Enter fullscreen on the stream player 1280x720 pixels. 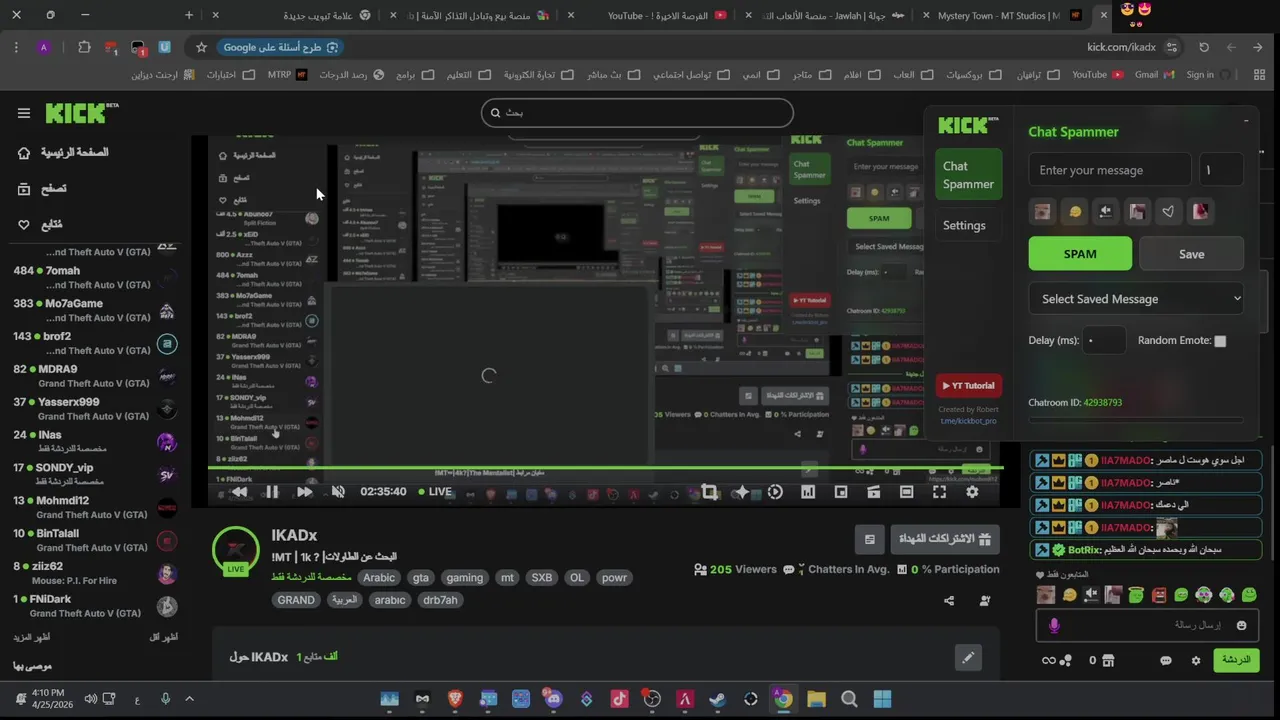point(939,492)
